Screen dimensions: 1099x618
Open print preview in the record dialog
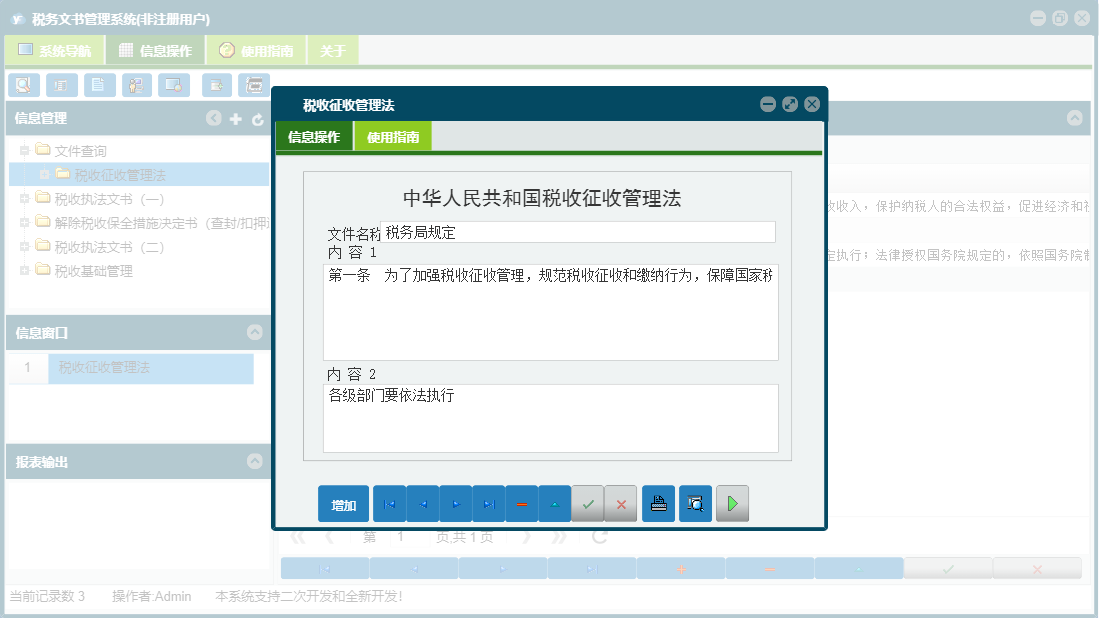tap(694, 503)
